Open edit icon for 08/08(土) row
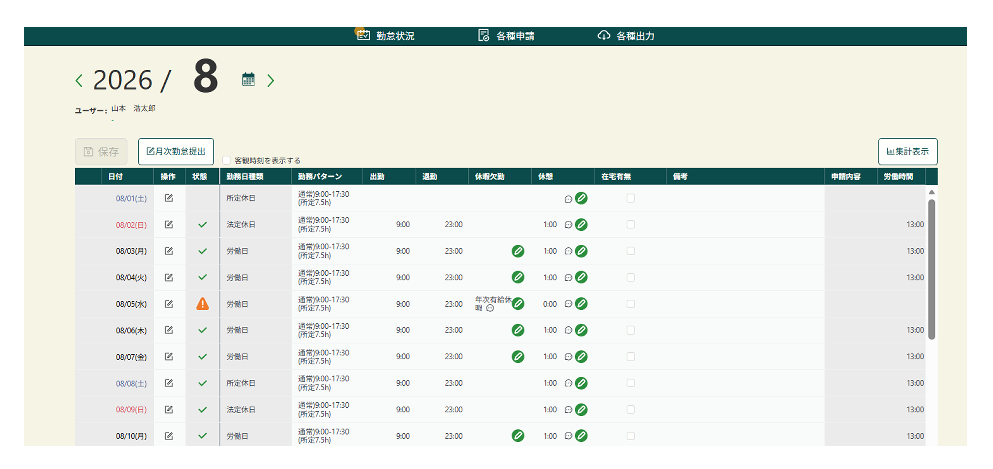 169,383
